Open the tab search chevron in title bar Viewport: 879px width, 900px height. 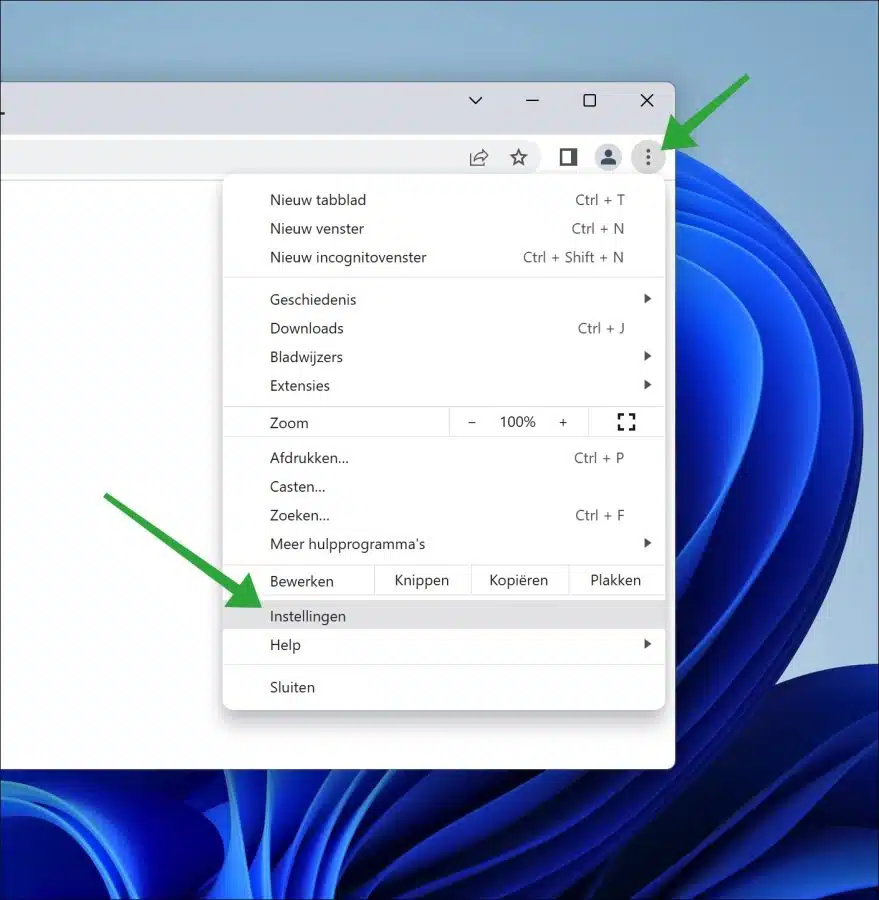pos(475,100)
